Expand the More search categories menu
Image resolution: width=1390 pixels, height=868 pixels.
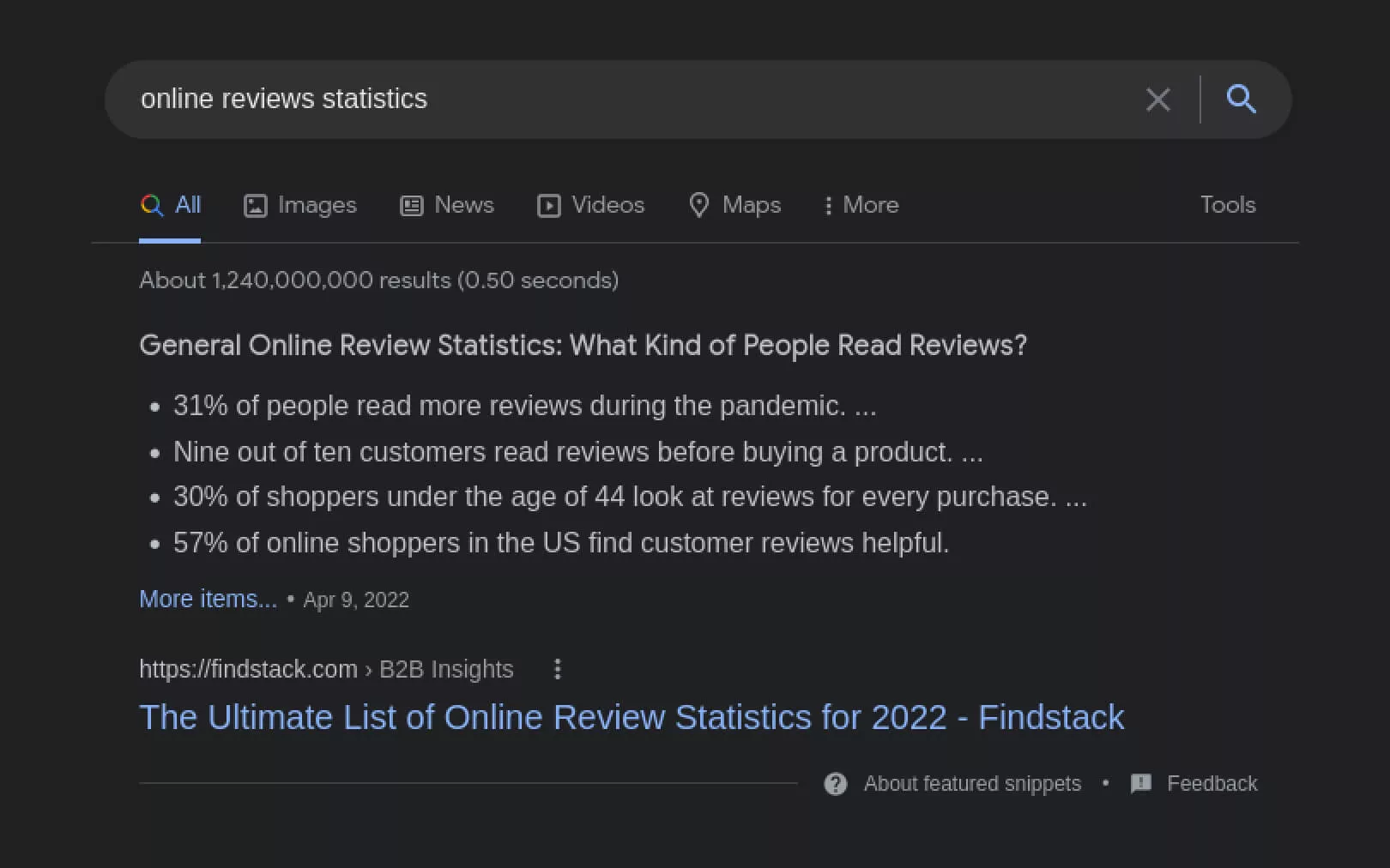(x=861, y=205)
